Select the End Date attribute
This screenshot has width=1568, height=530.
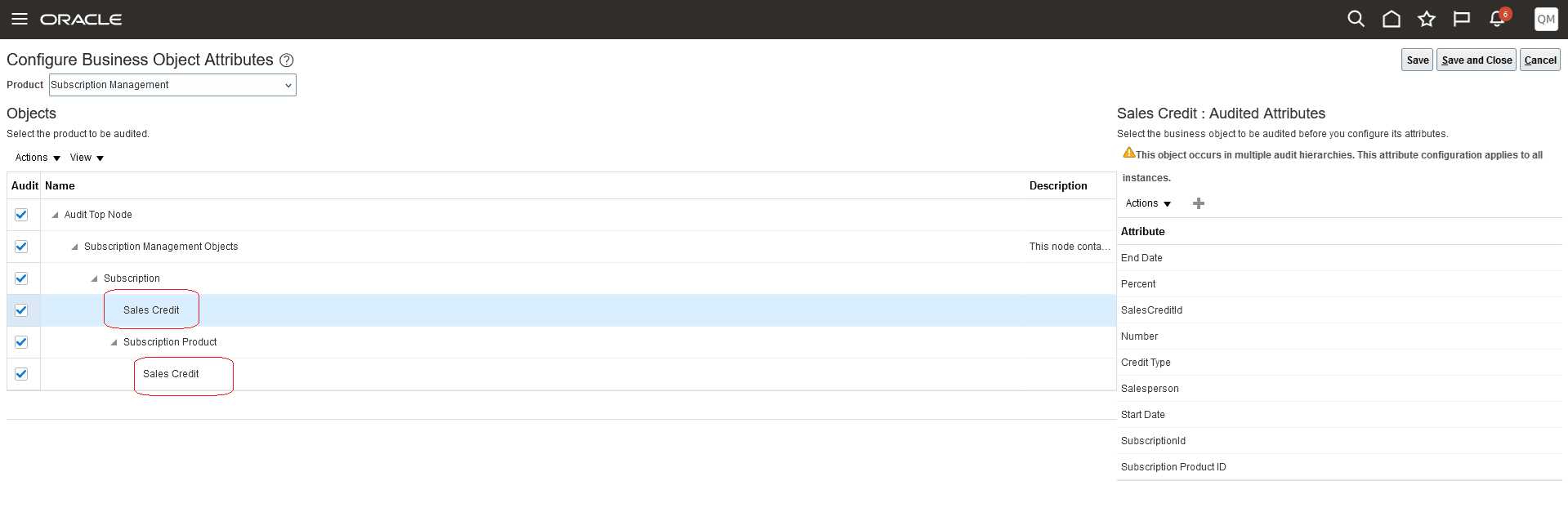click(1141, 258)
